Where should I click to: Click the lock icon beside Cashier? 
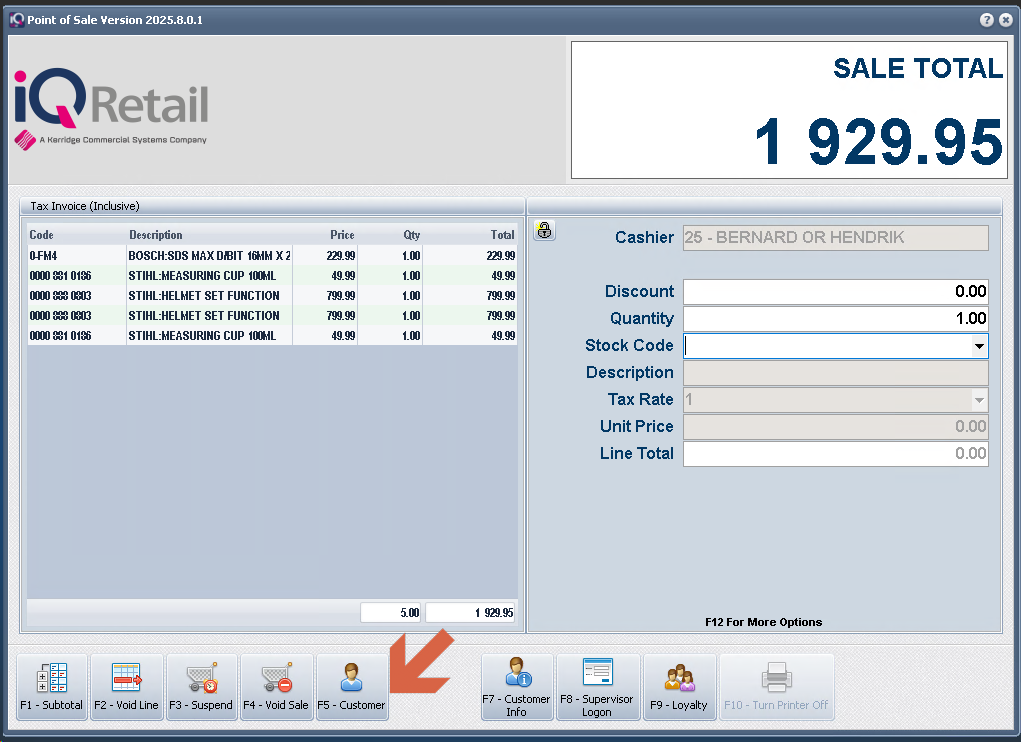tap(544, 231)
